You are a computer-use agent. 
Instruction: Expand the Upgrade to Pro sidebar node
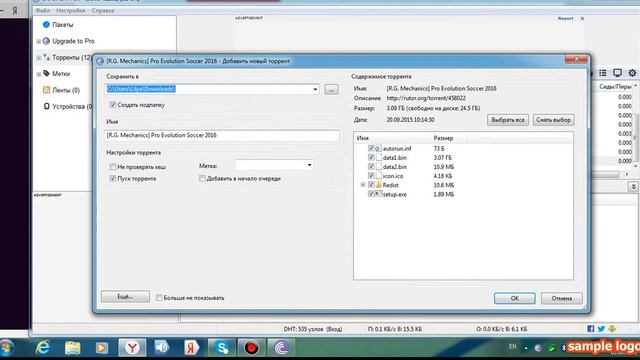coord(38,41)
